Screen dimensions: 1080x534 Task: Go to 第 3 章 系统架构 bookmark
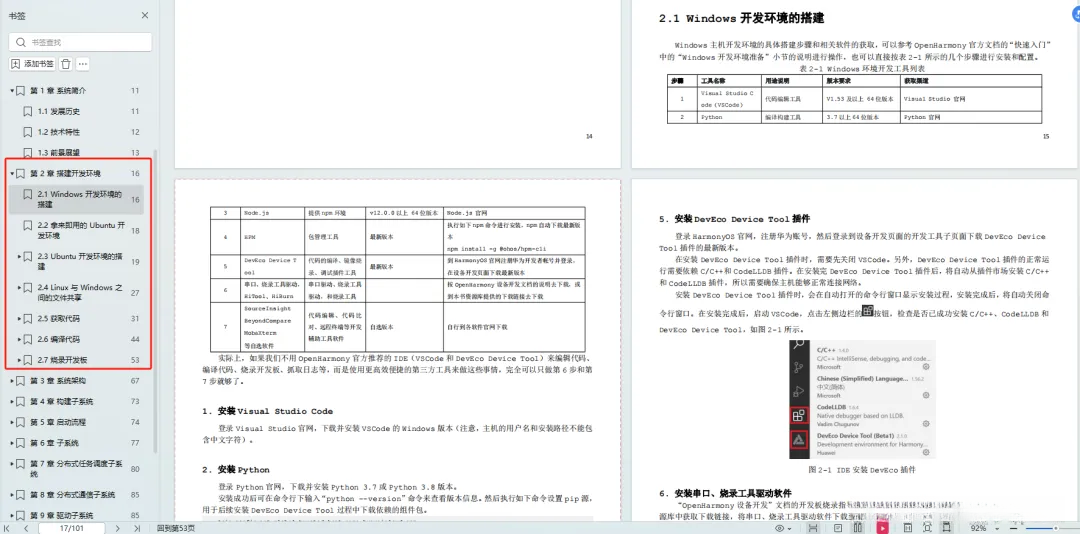pos(58,380)
